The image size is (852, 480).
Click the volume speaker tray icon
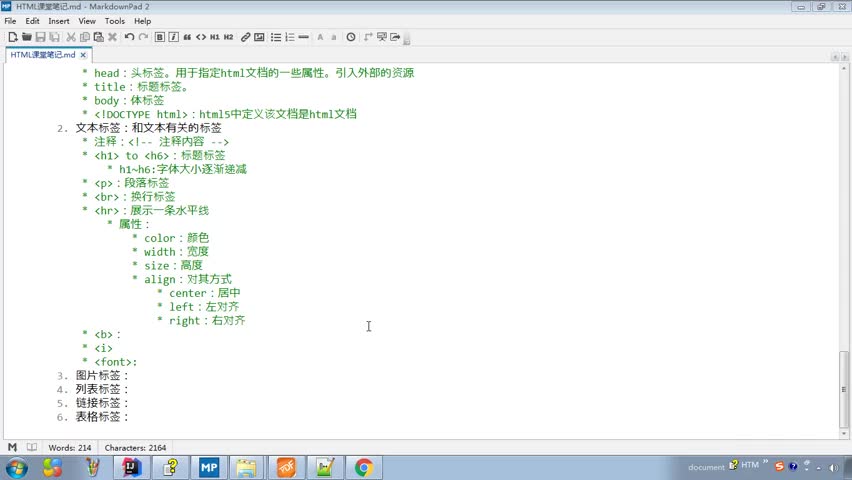tap(834, 467)
